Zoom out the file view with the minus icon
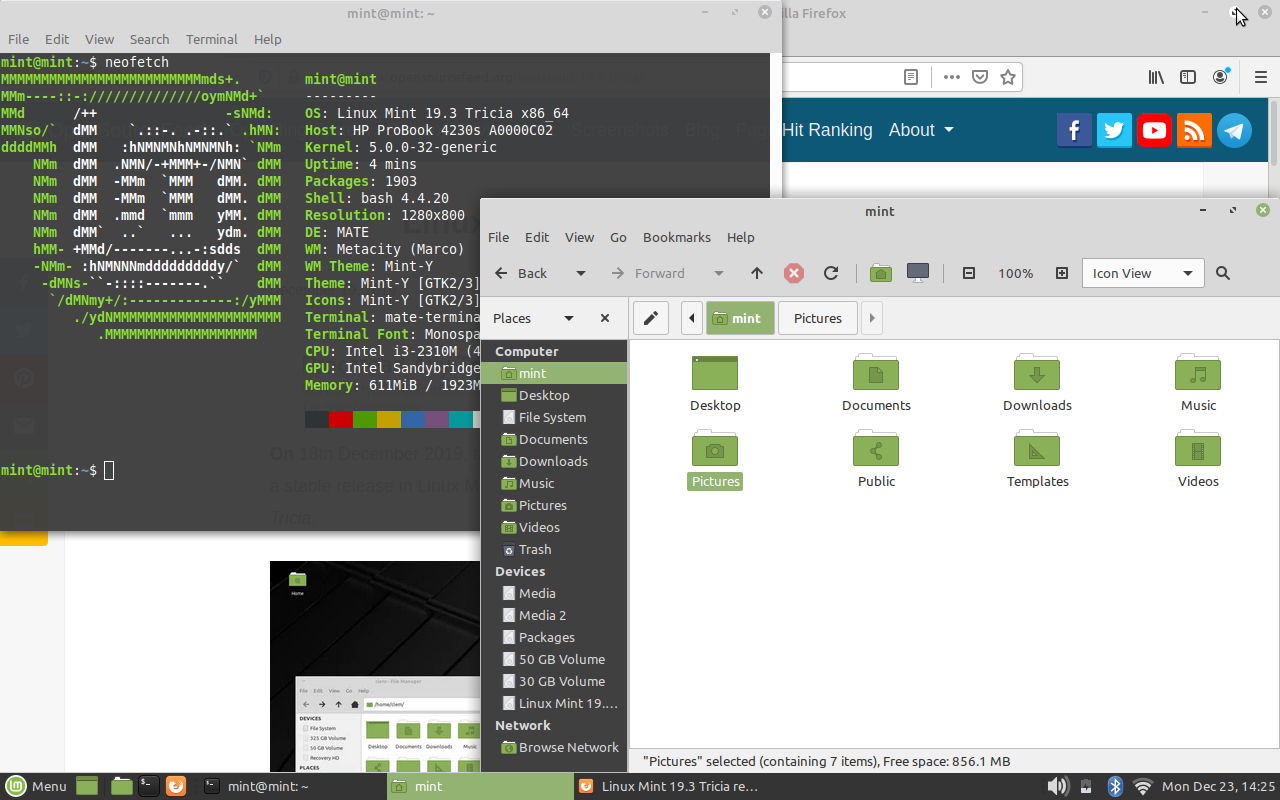 coord(968,273)
